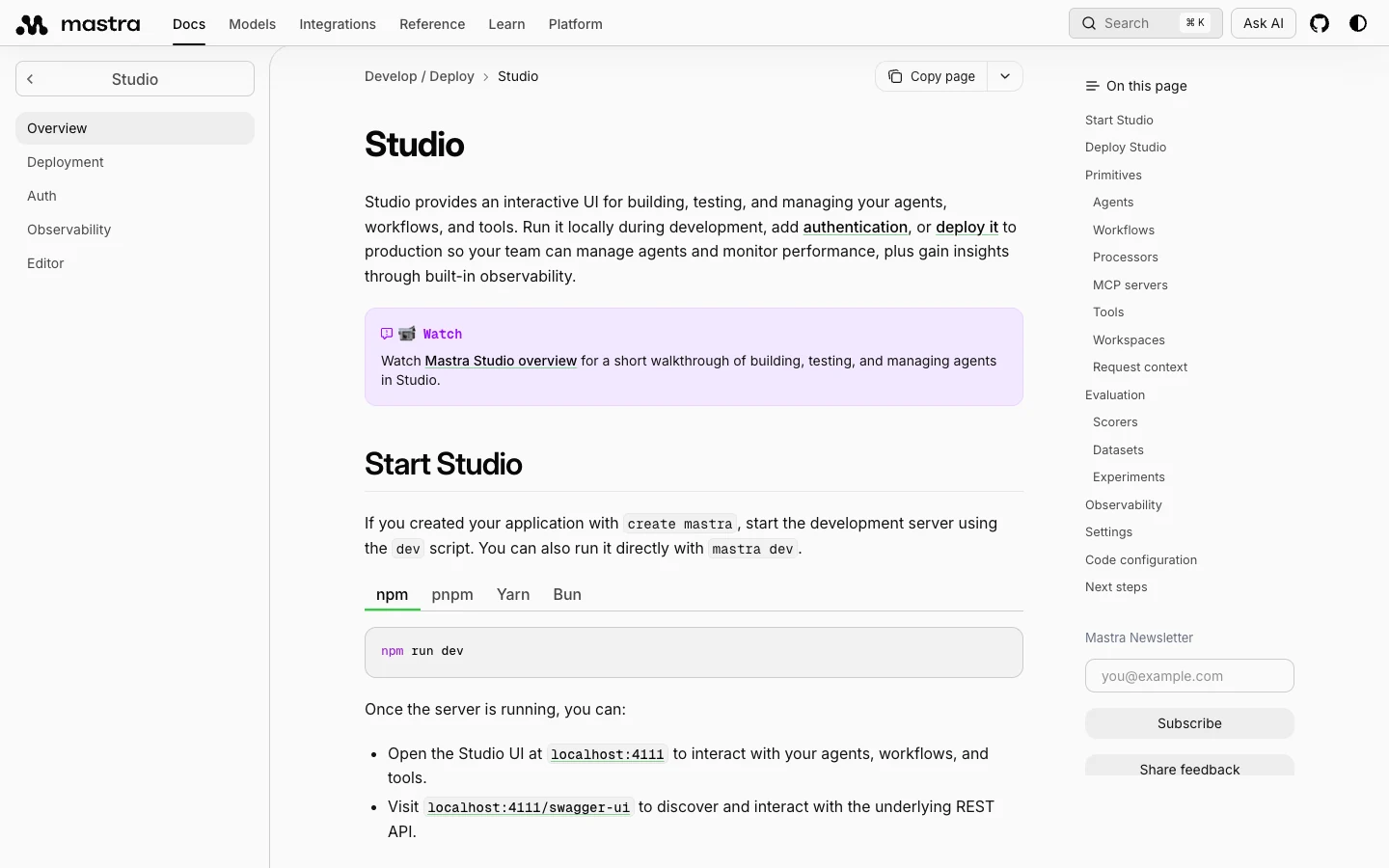The width and height of the screenshot is (1389, 868).
Task: Select Editor in the sidebar
Action: click(x=135, y=263)
